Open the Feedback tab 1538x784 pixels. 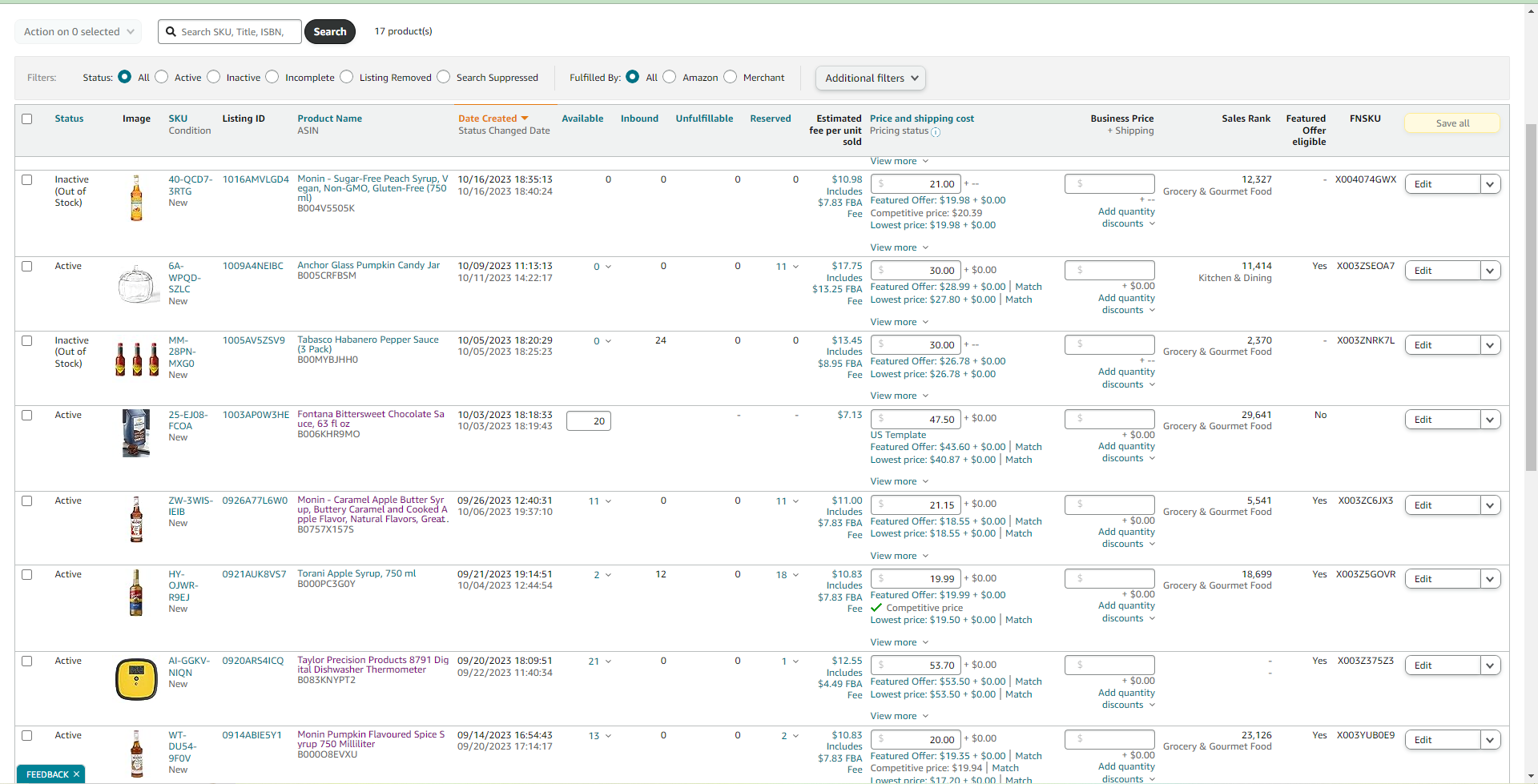pyautogui.click(x=47, y=774)
